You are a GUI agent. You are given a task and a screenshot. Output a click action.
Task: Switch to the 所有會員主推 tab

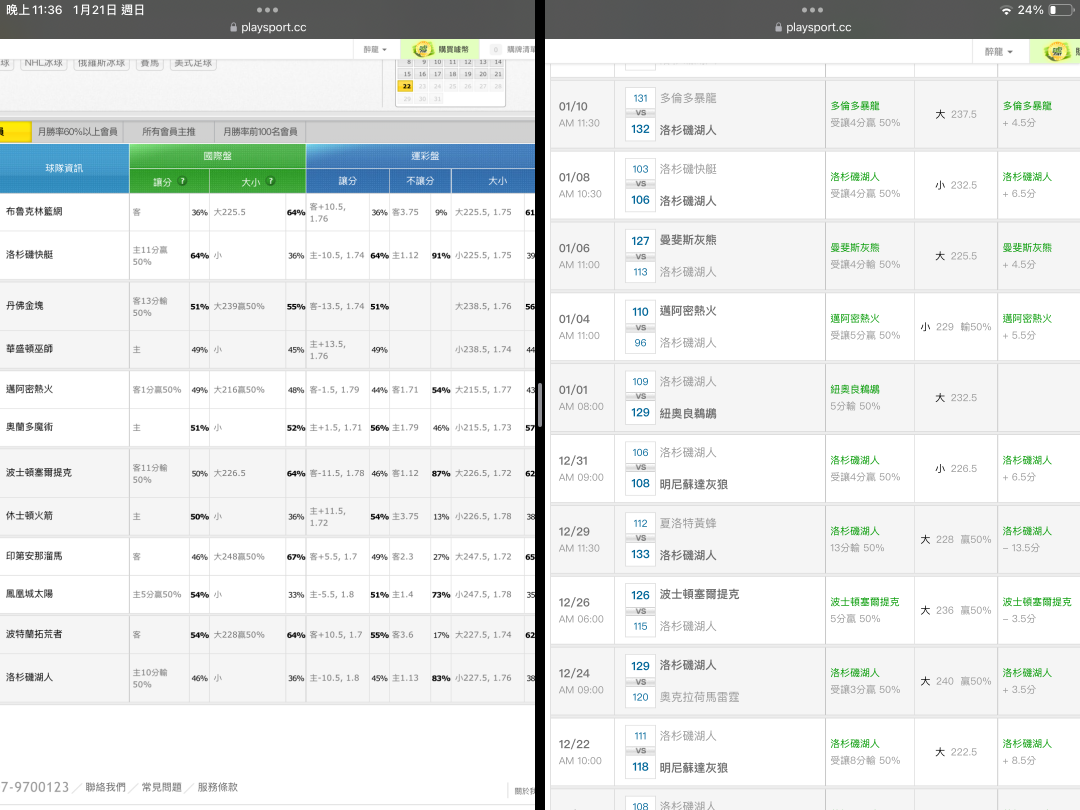point(169,132)
